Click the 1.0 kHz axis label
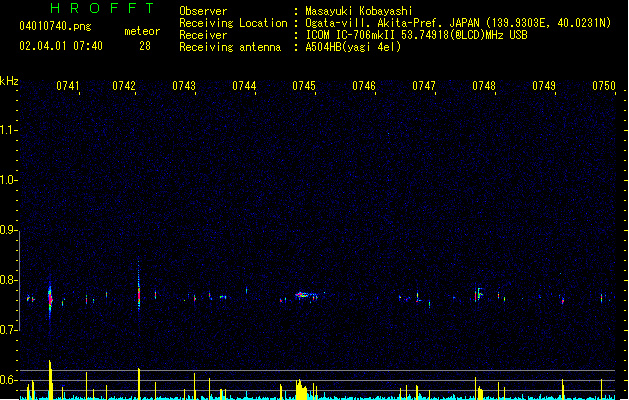 click(x=8, y=180)
